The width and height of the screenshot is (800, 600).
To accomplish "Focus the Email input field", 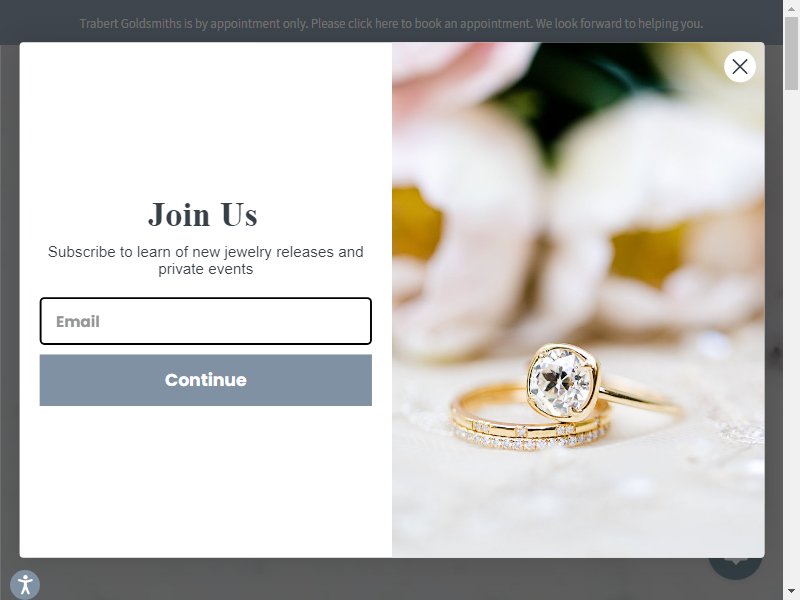I will tap(206, 321).
